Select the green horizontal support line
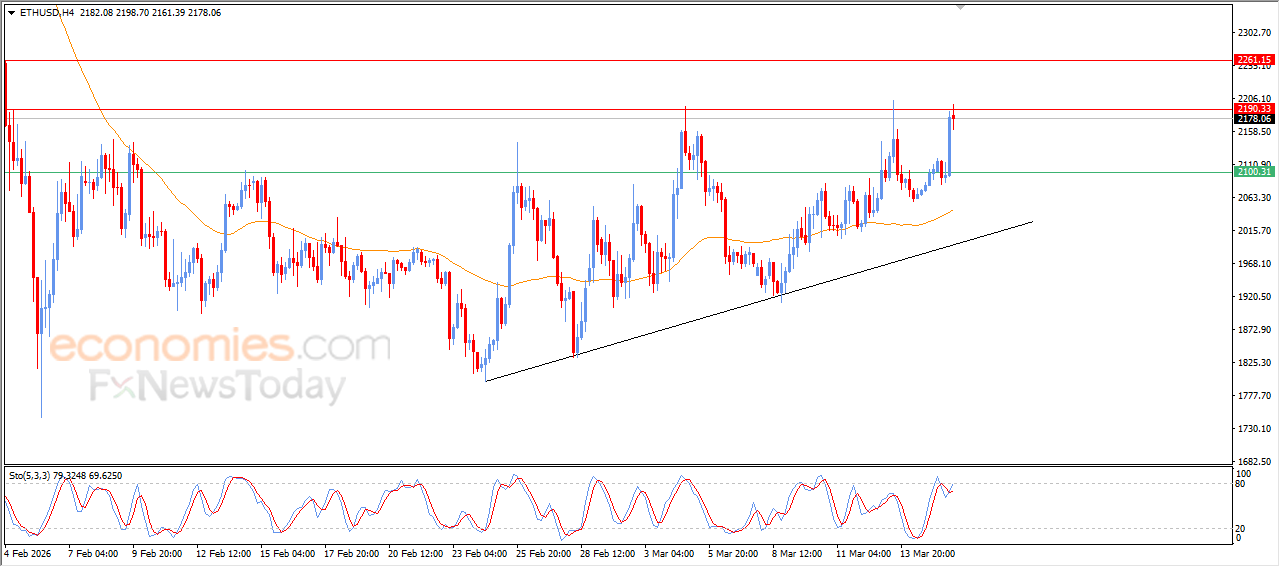This screenshot has height=567, width=1280. click(x=618, y=172)
